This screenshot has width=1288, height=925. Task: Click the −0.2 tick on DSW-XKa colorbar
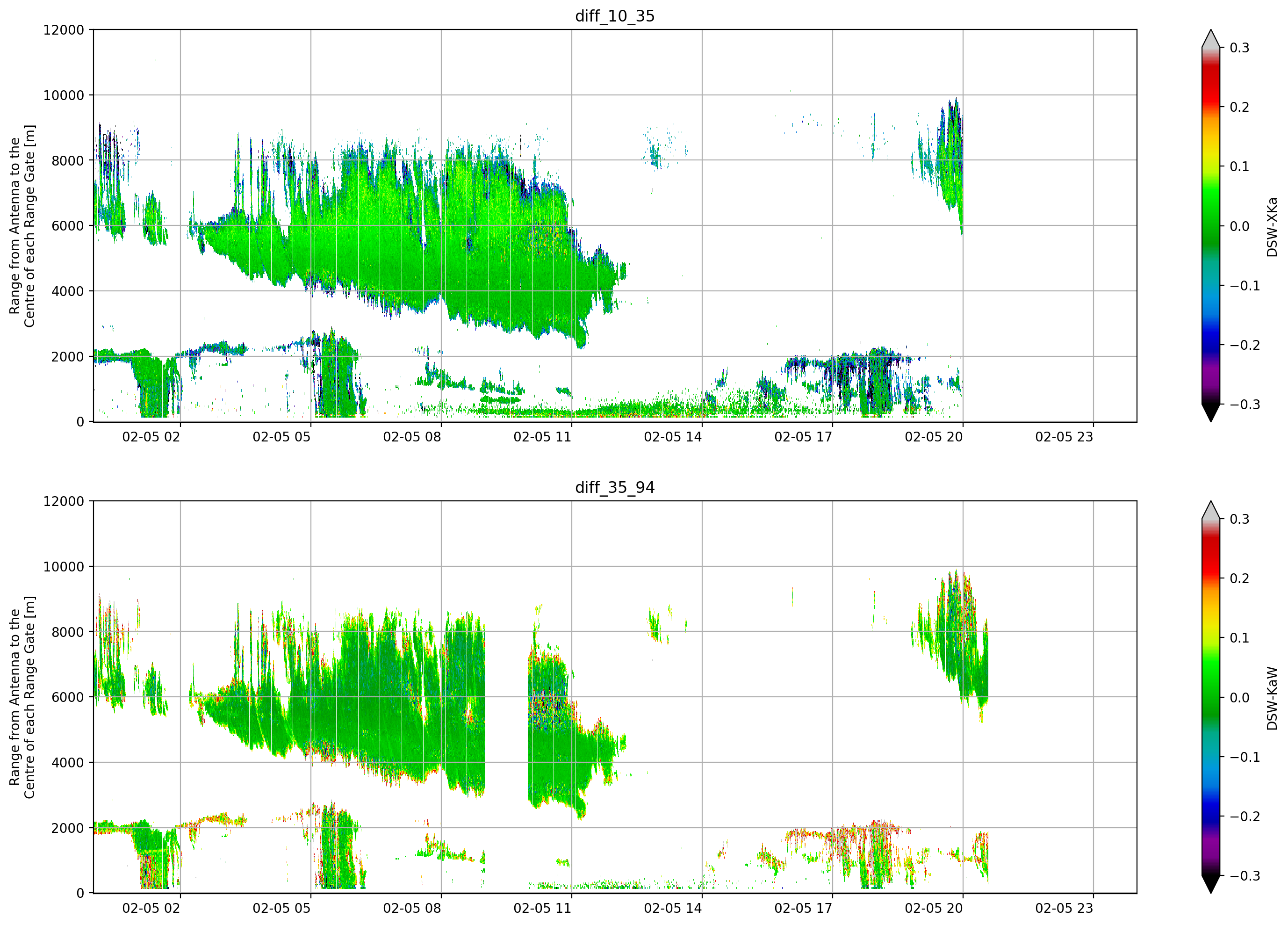pos(1245,346)
